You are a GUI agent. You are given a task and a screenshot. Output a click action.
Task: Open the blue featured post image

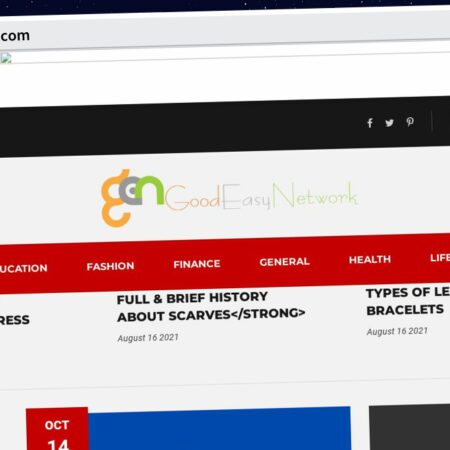coord(219,428)
